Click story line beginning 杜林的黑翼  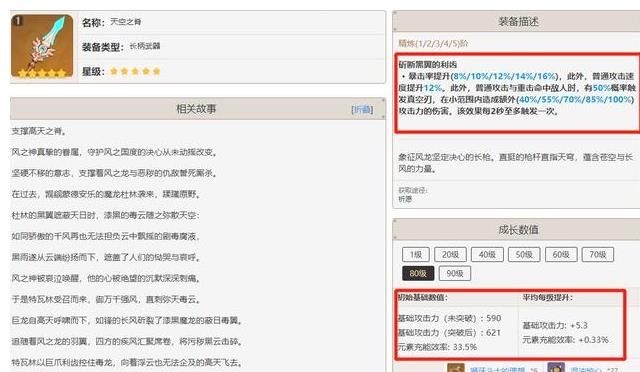106,215
